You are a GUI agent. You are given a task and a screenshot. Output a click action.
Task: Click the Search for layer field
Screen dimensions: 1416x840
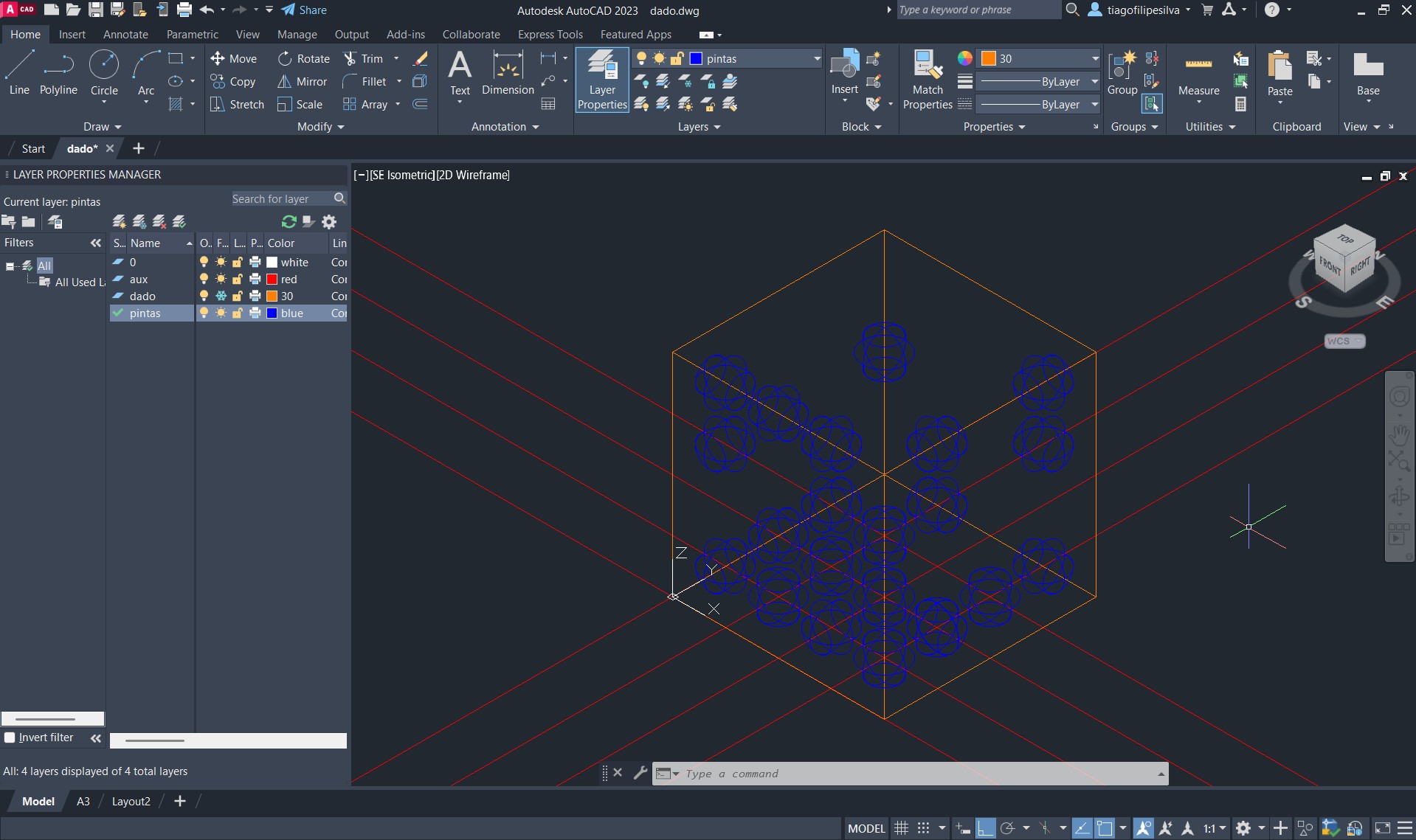(x=280, y=199)
